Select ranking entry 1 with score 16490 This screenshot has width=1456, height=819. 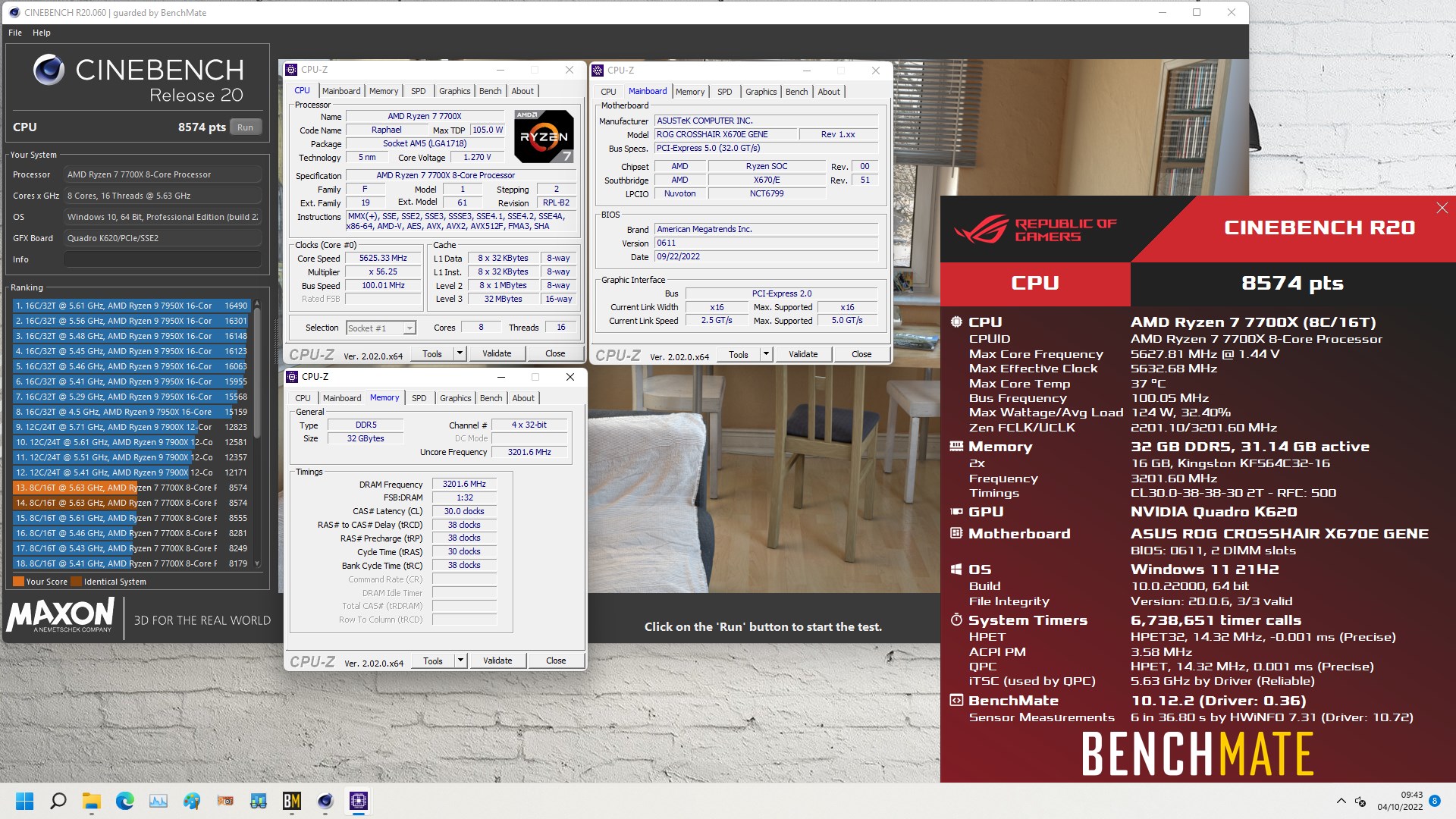pos(131,306)
